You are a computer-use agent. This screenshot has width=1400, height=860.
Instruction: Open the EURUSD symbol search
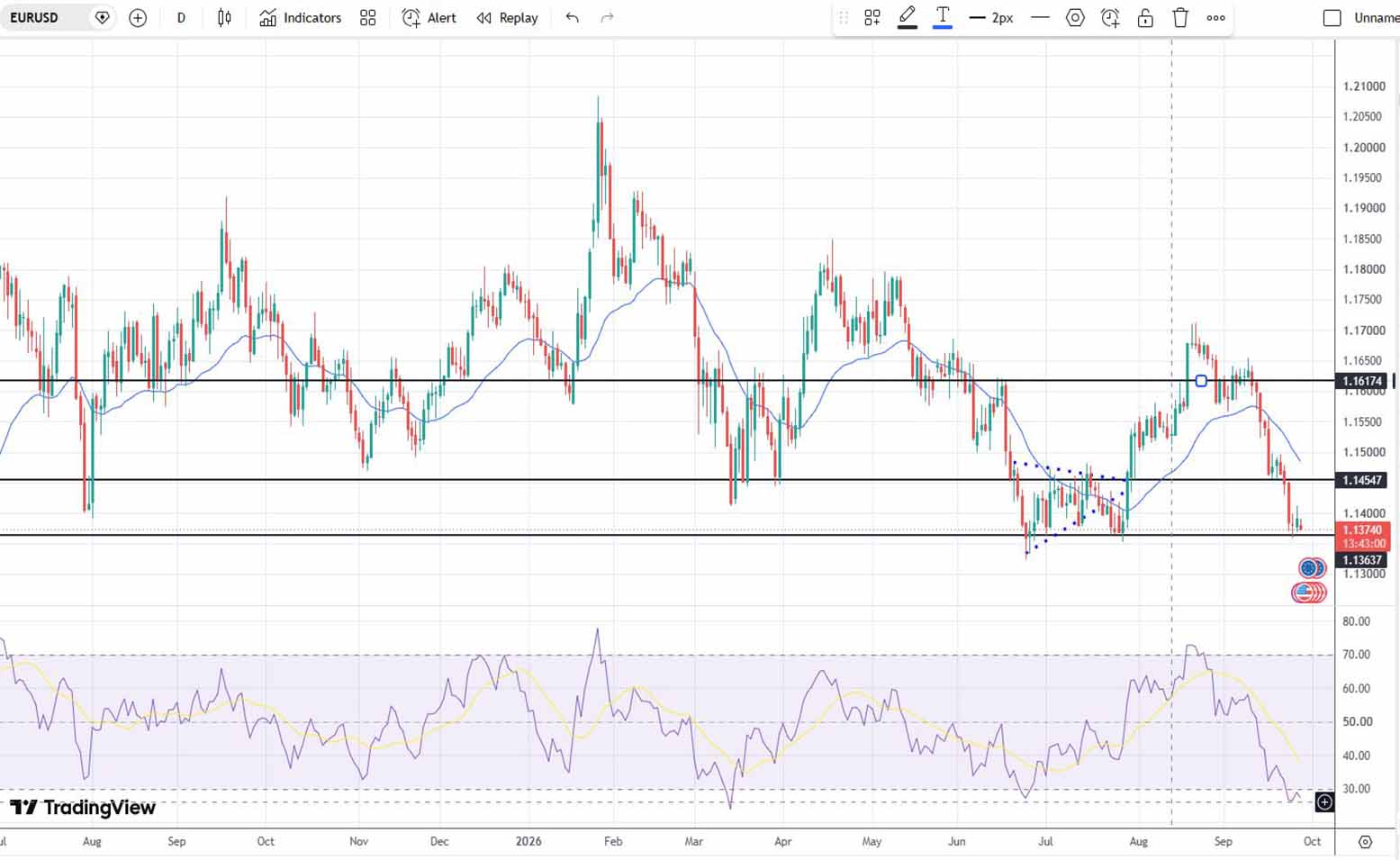pos(35,18)
